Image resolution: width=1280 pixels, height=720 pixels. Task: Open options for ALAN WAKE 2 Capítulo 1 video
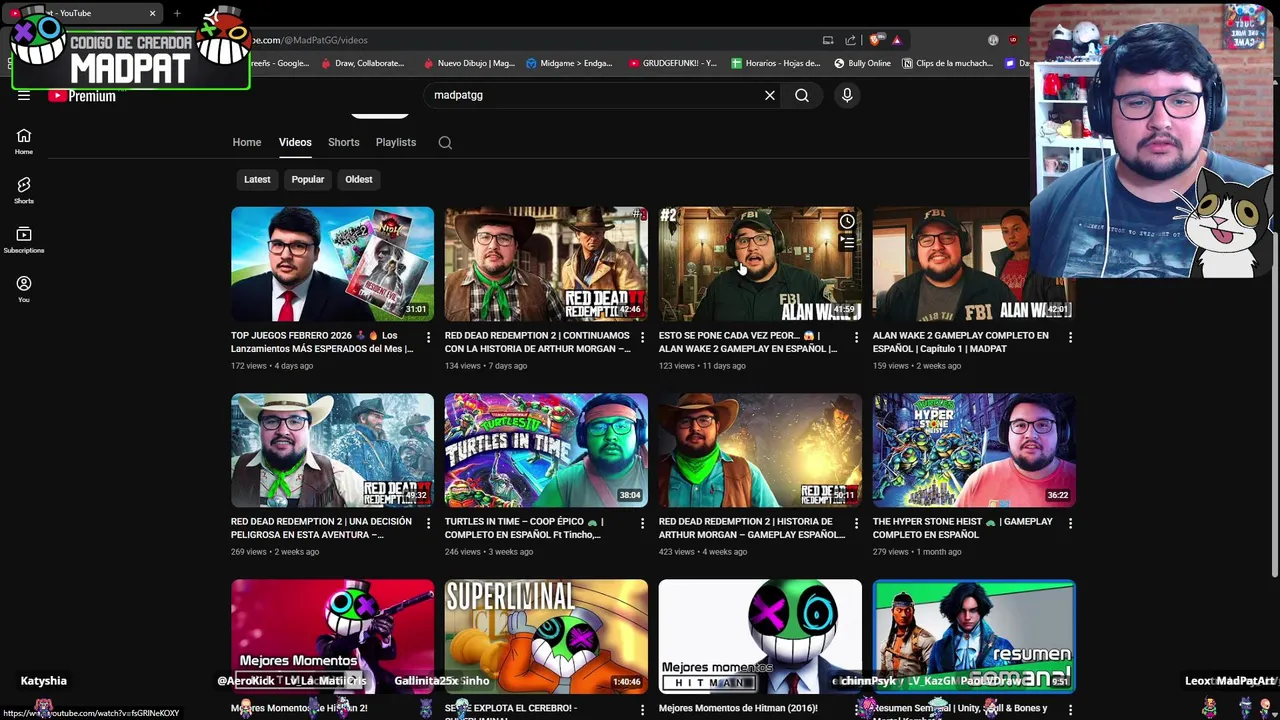1070,337
